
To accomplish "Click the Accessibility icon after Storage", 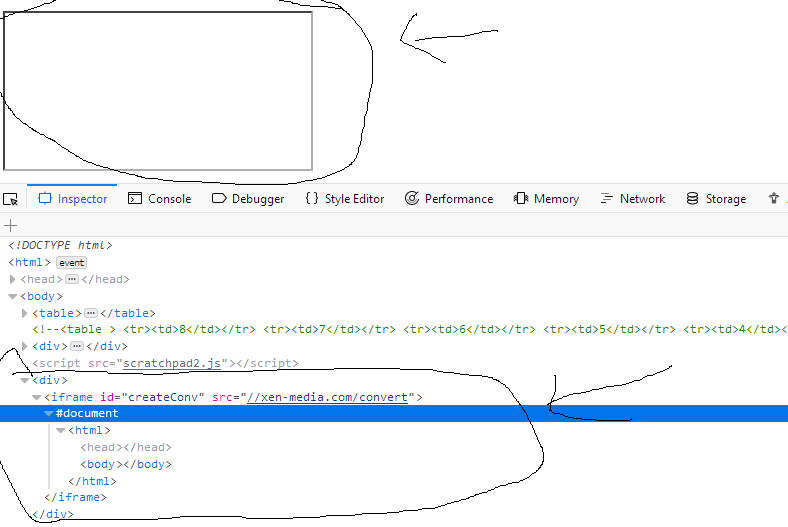I will (x=774, y=198).
